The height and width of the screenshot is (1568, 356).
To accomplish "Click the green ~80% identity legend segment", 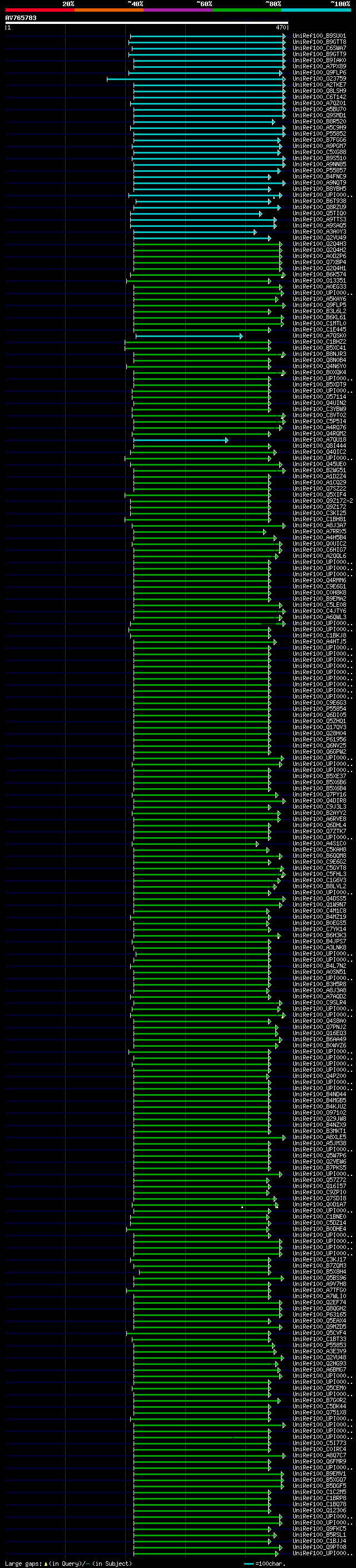I will (x=247, y=10).
